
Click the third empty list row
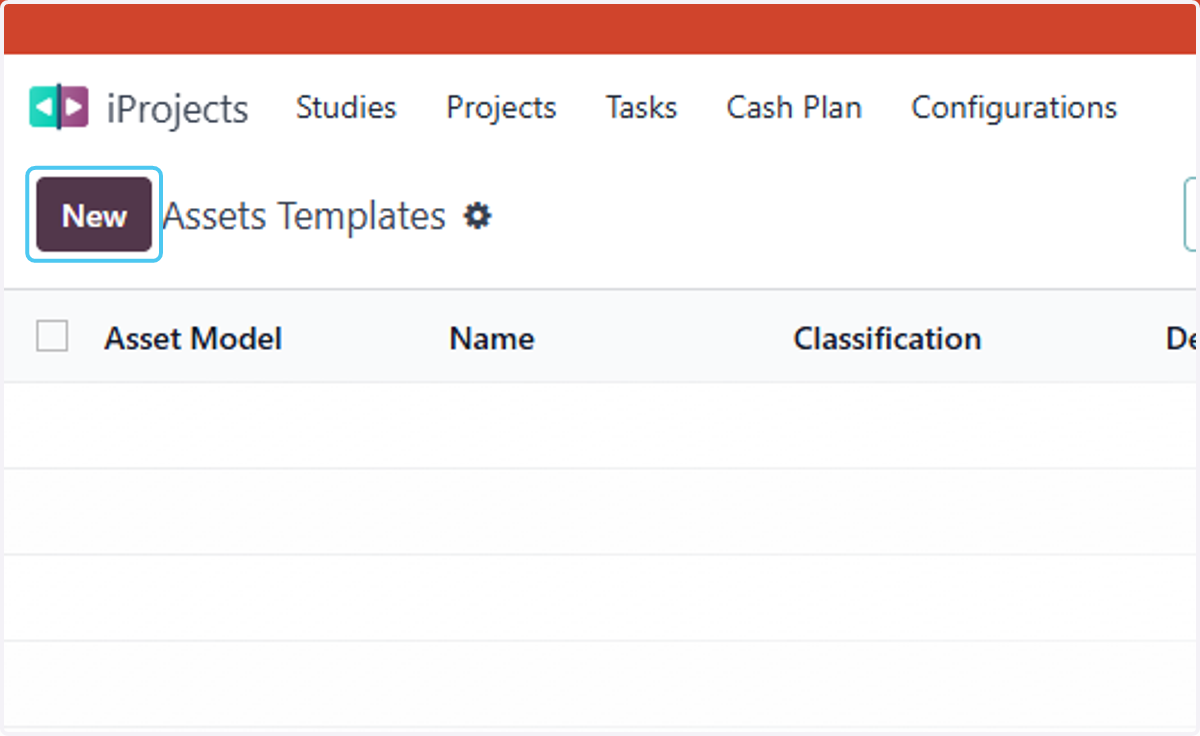602,597
